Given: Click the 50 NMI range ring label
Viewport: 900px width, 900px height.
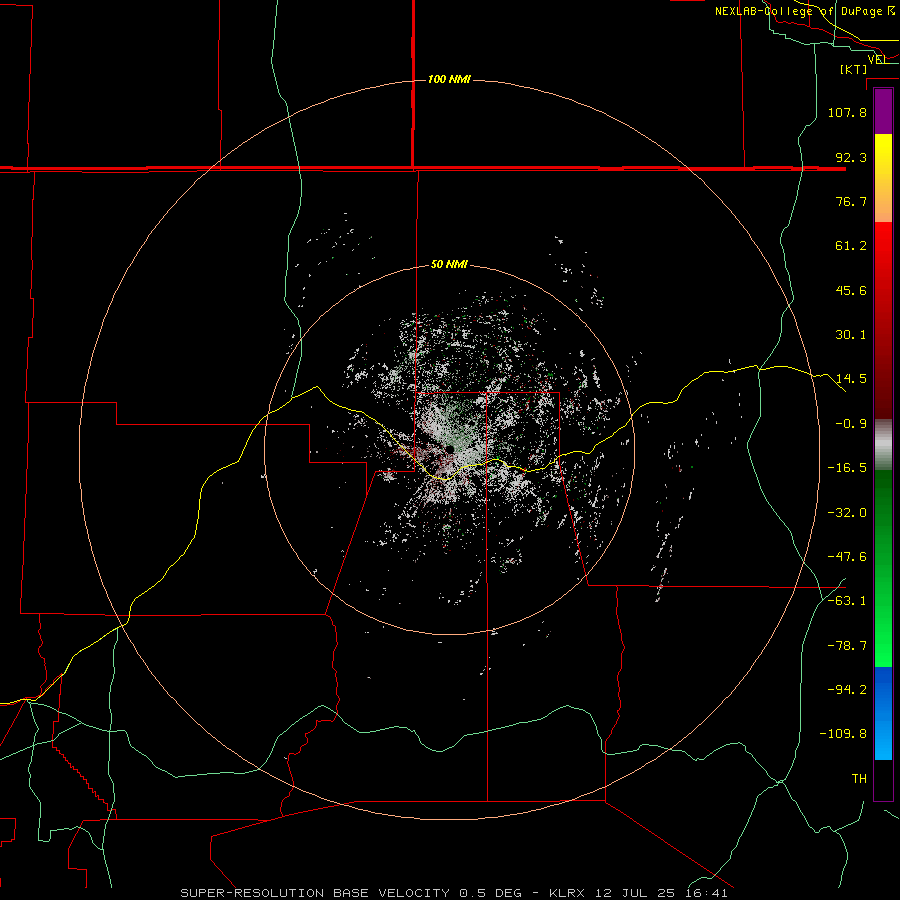Looking at the screenshot, I should coord(449,264).
